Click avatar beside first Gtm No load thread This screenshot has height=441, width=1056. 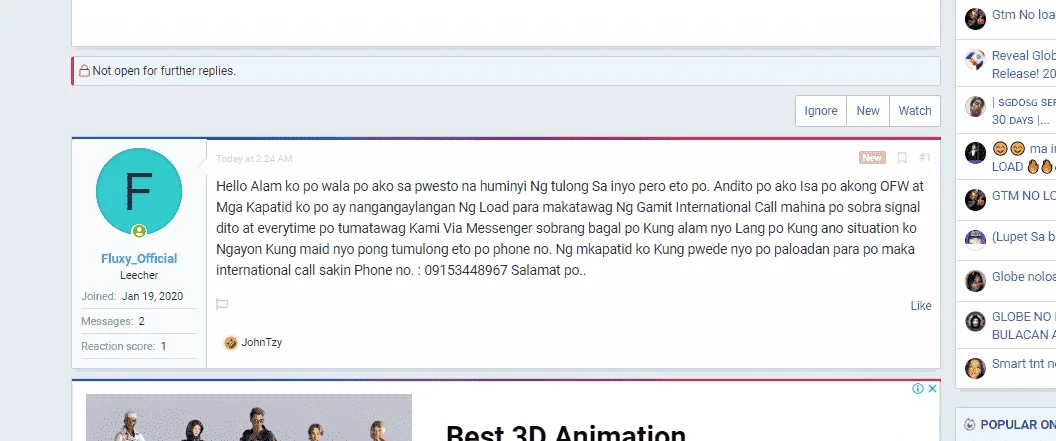tap(975, 19)
